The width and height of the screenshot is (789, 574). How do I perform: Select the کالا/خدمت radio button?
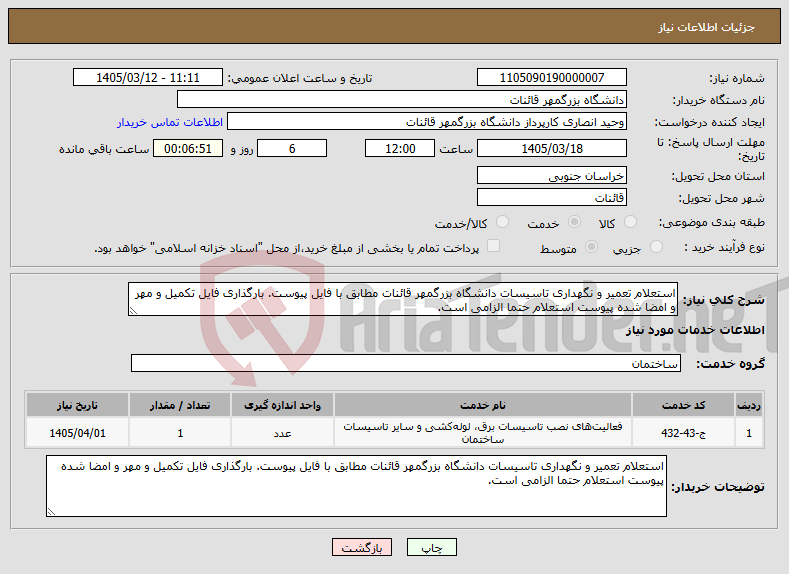click(502, 222)
